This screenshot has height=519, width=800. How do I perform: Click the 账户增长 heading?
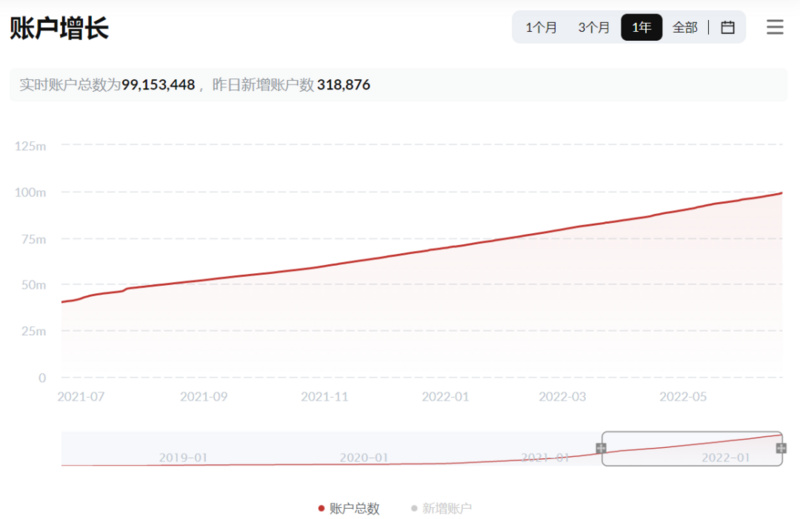pos(59,28)
